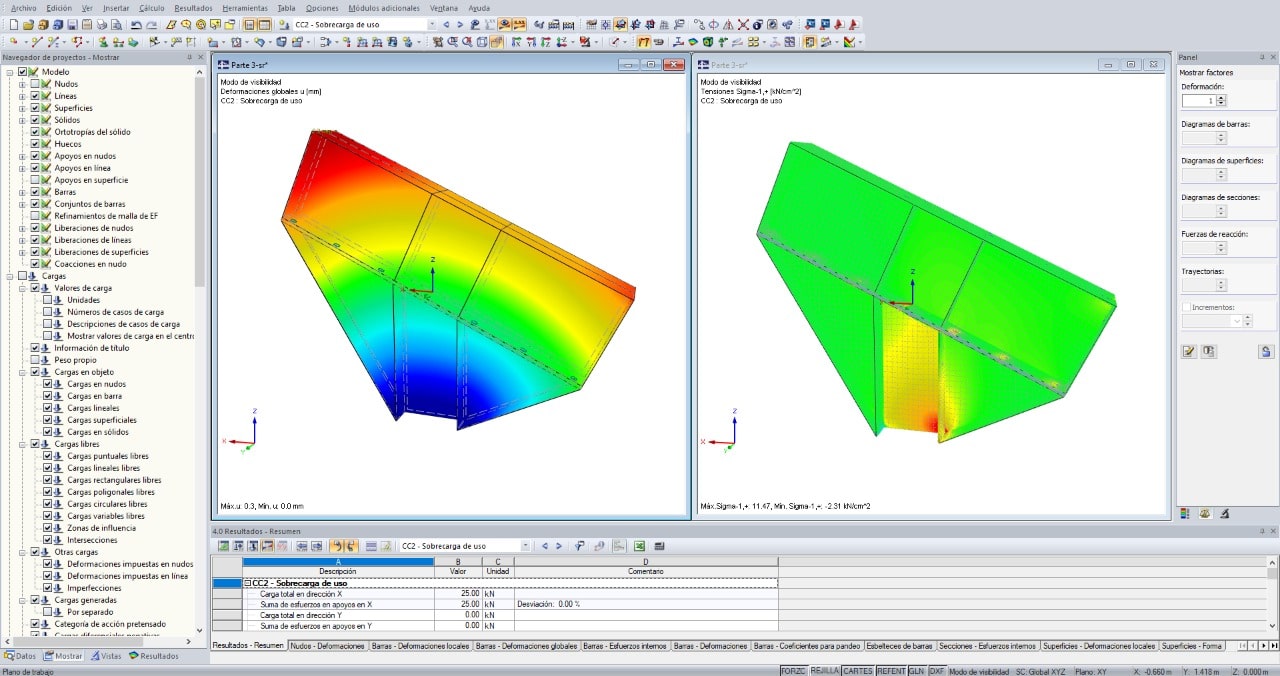Viewport: 1280px width, 676px height.
Task: Toggle the CARTES status bar button
Action: point(857,671)
